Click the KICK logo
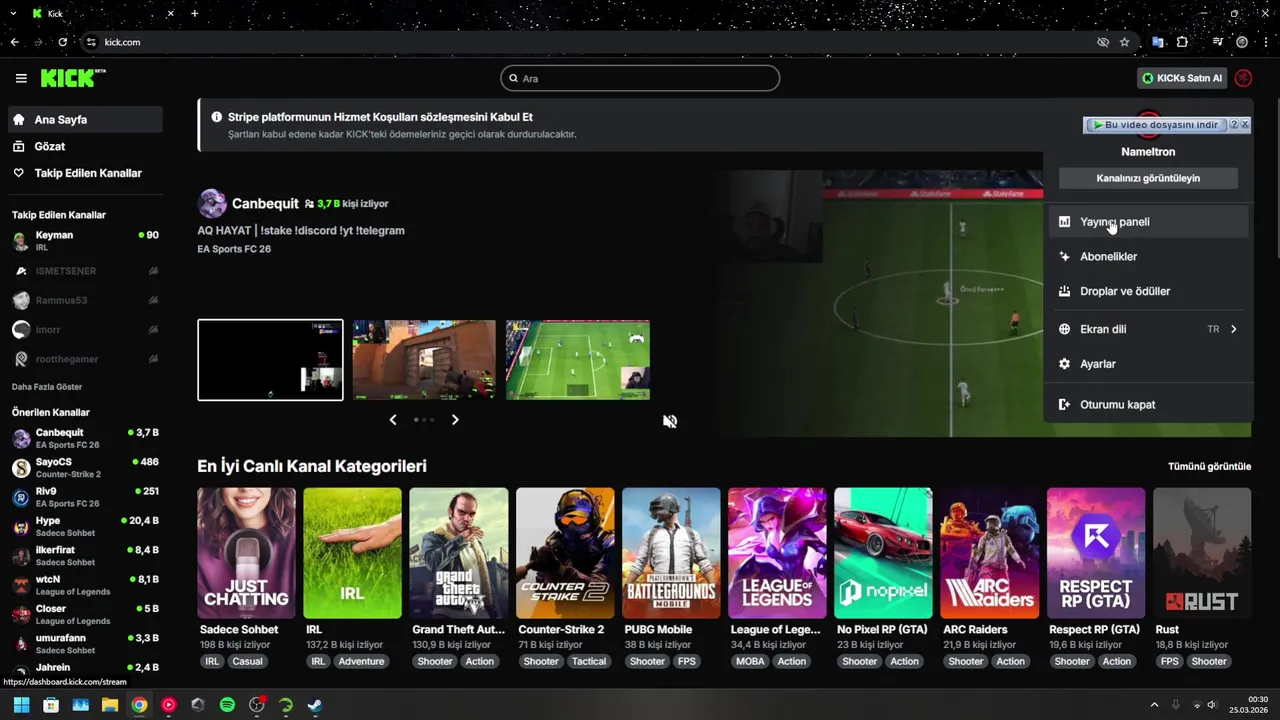The width and height of the screenshot is (1280, 720). (x=73, y=78)
